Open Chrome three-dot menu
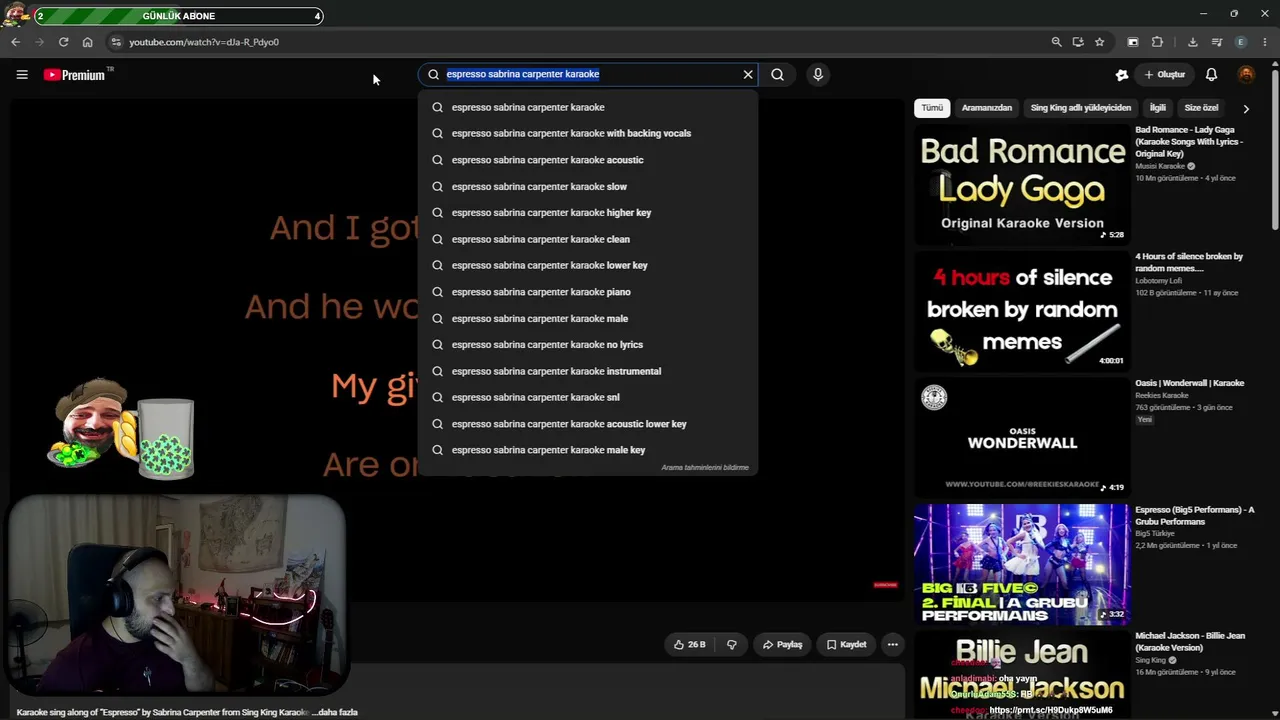The image size is (1280, 720). pyautogui.click(x=1265, y=42)
